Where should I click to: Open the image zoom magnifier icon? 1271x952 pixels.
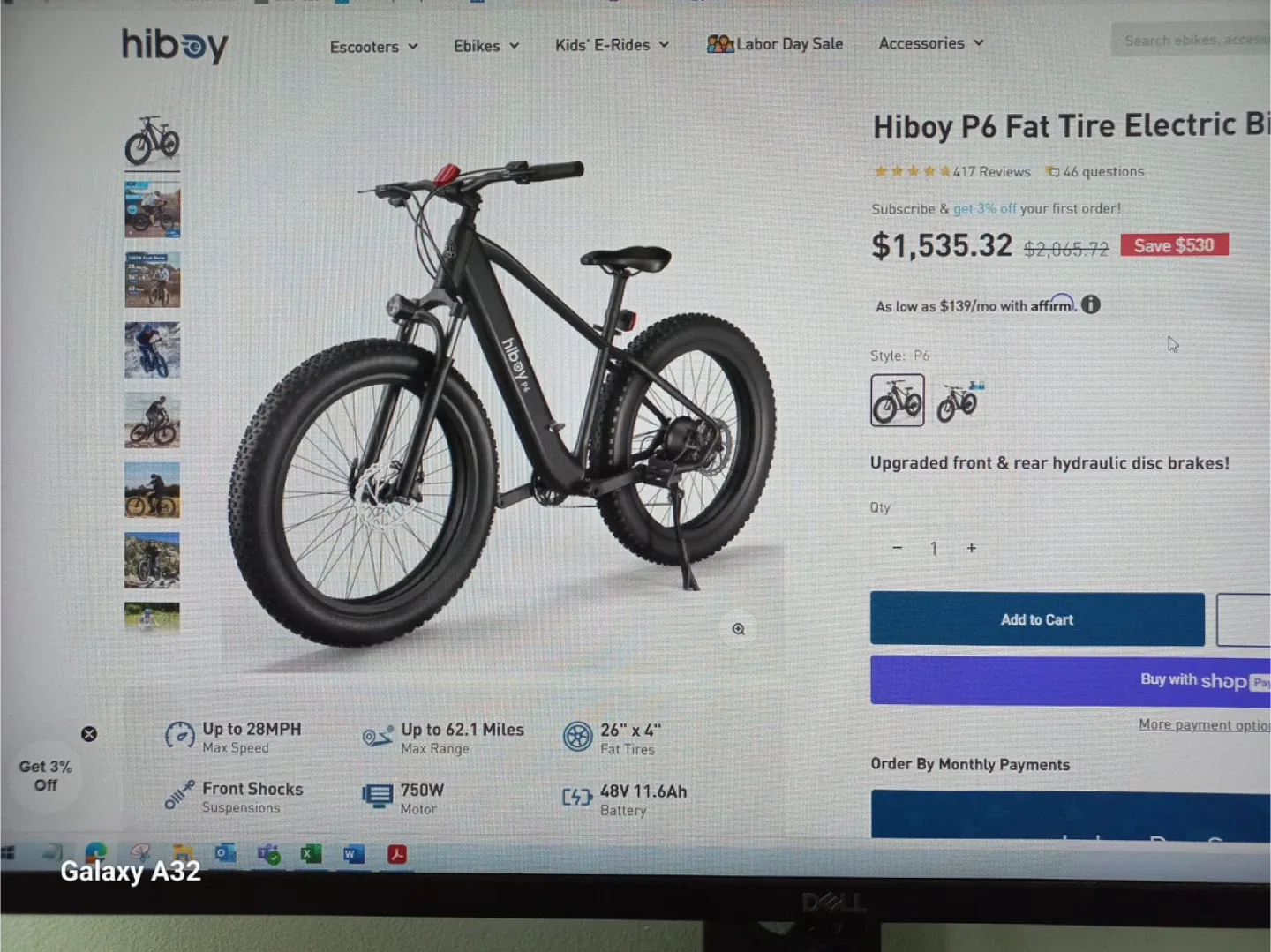[x=739, y=629]
